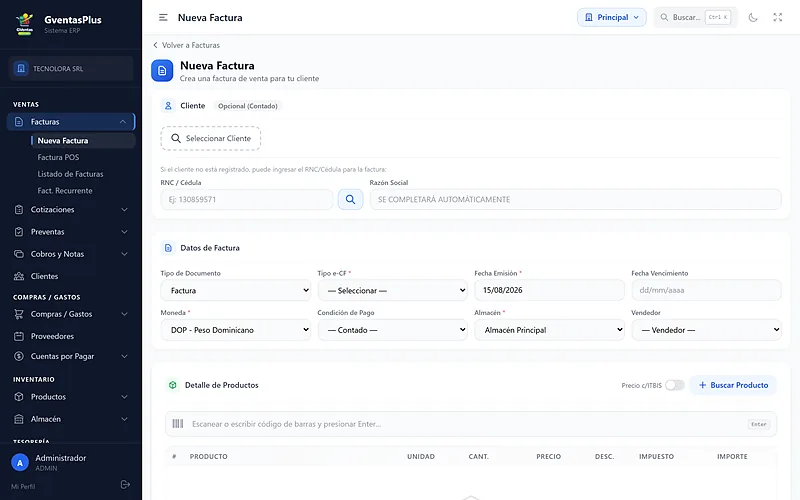Image resolution: width=800 pixels, height=500 pixels.
Task: Click the Productos box icon
Action: pyautogui.click(x=19, y=397)
